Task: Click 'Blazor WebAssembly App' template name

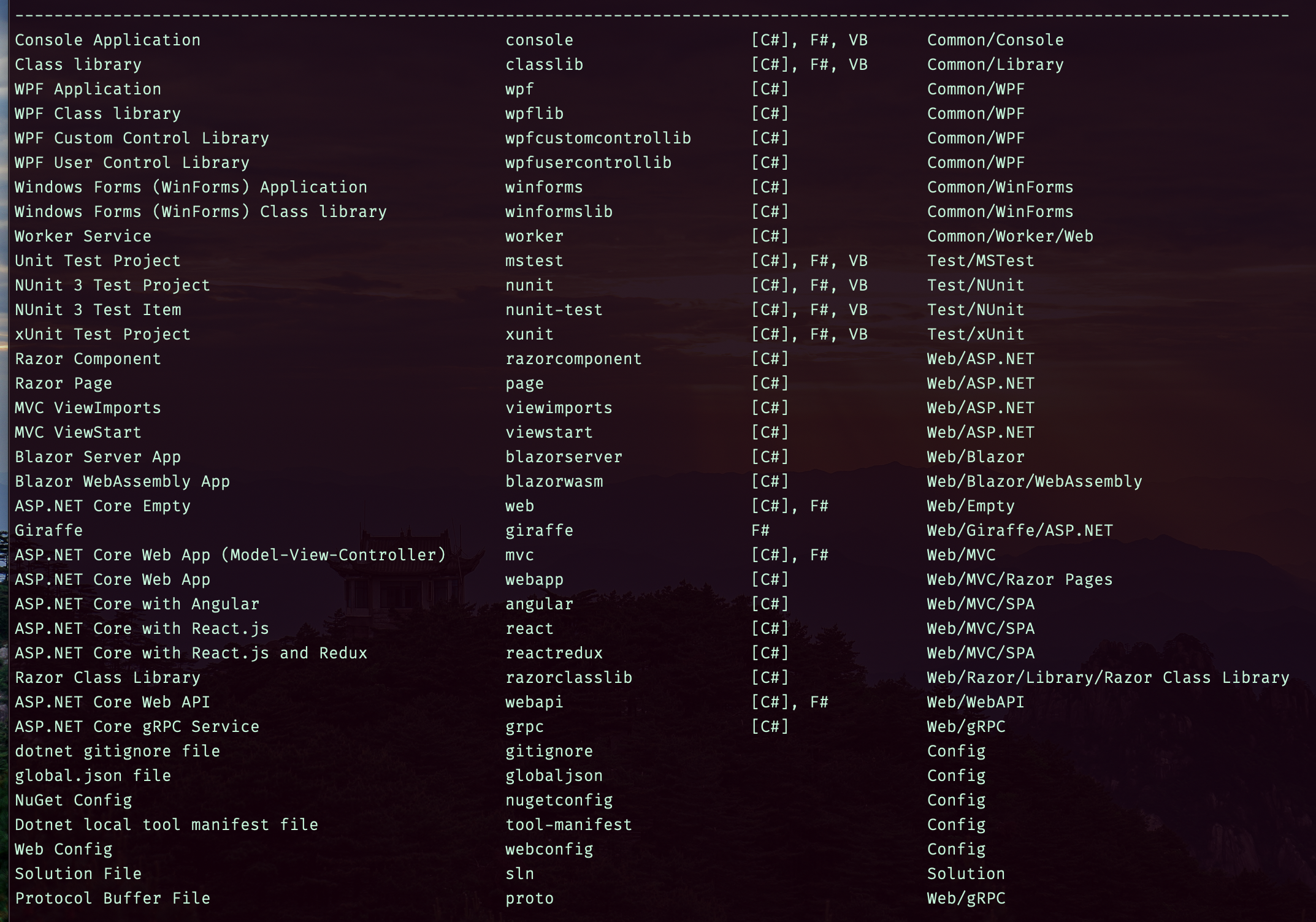Action: tap(122, 482)
